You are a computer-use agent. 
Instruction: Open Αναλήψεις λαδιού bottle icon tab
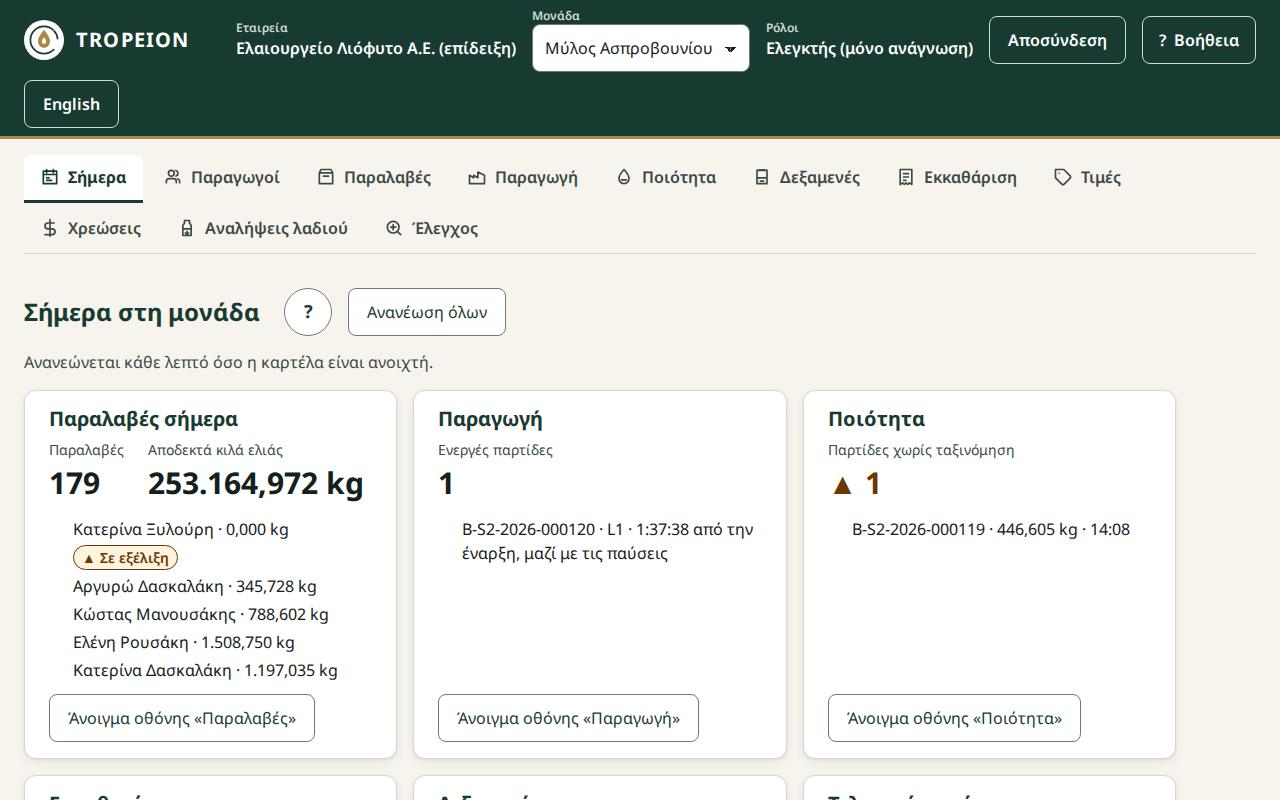(187, 228)
